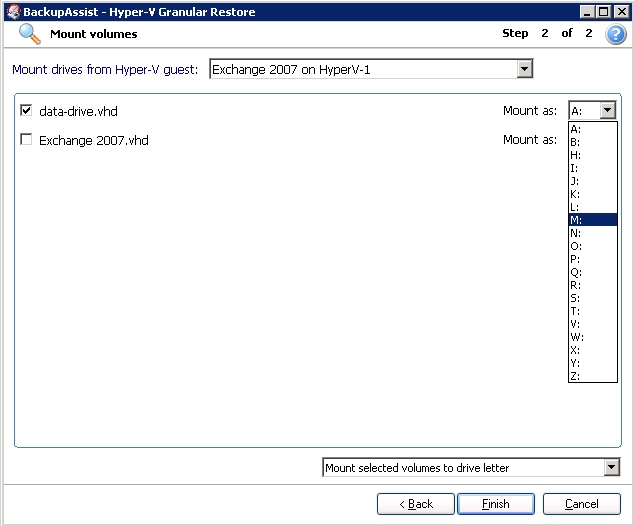Select drive letter Q: from list
Image resolution: width=634 pixels, height=526 pixels.
coord(593,272)
